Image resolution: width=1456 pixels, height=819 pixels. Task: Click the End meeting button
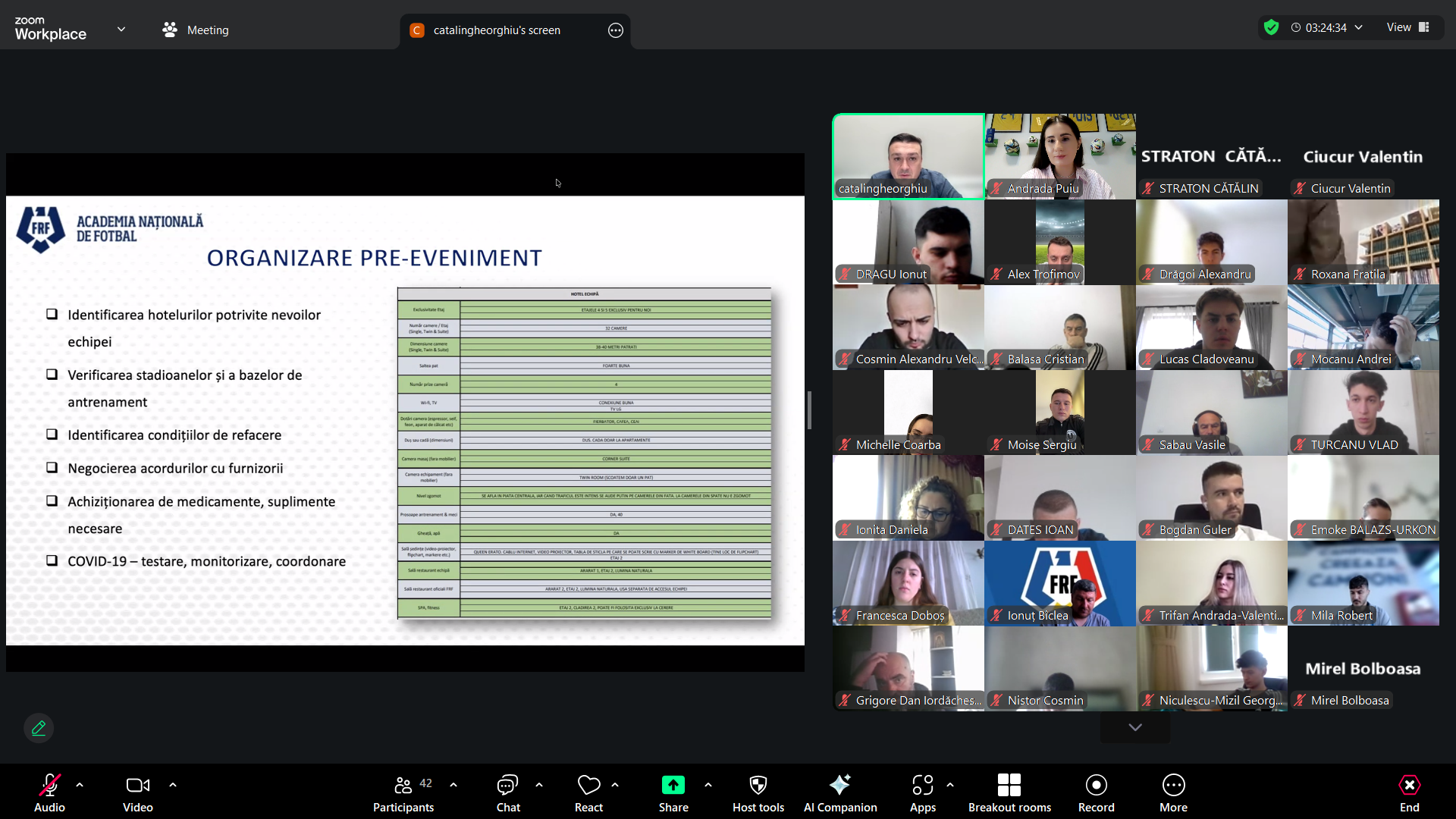pos(1409,786)
